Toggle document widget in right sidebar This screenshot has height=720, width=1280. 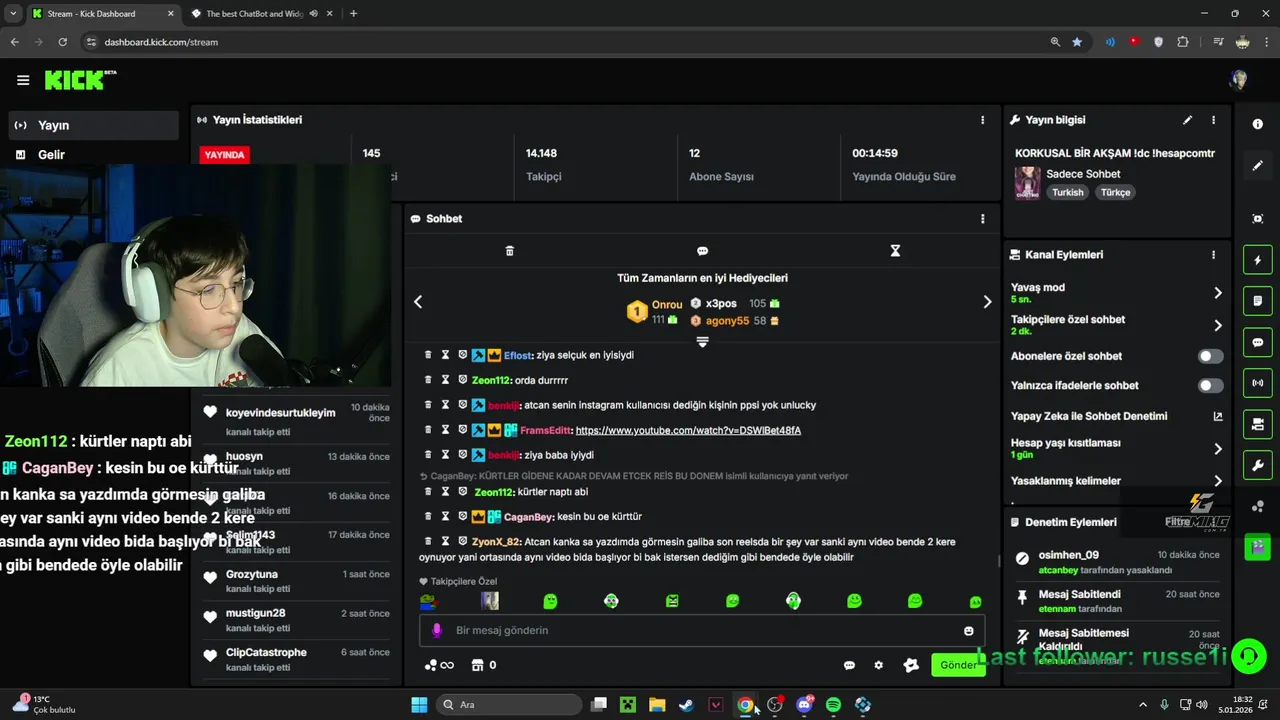point(1257,301)
